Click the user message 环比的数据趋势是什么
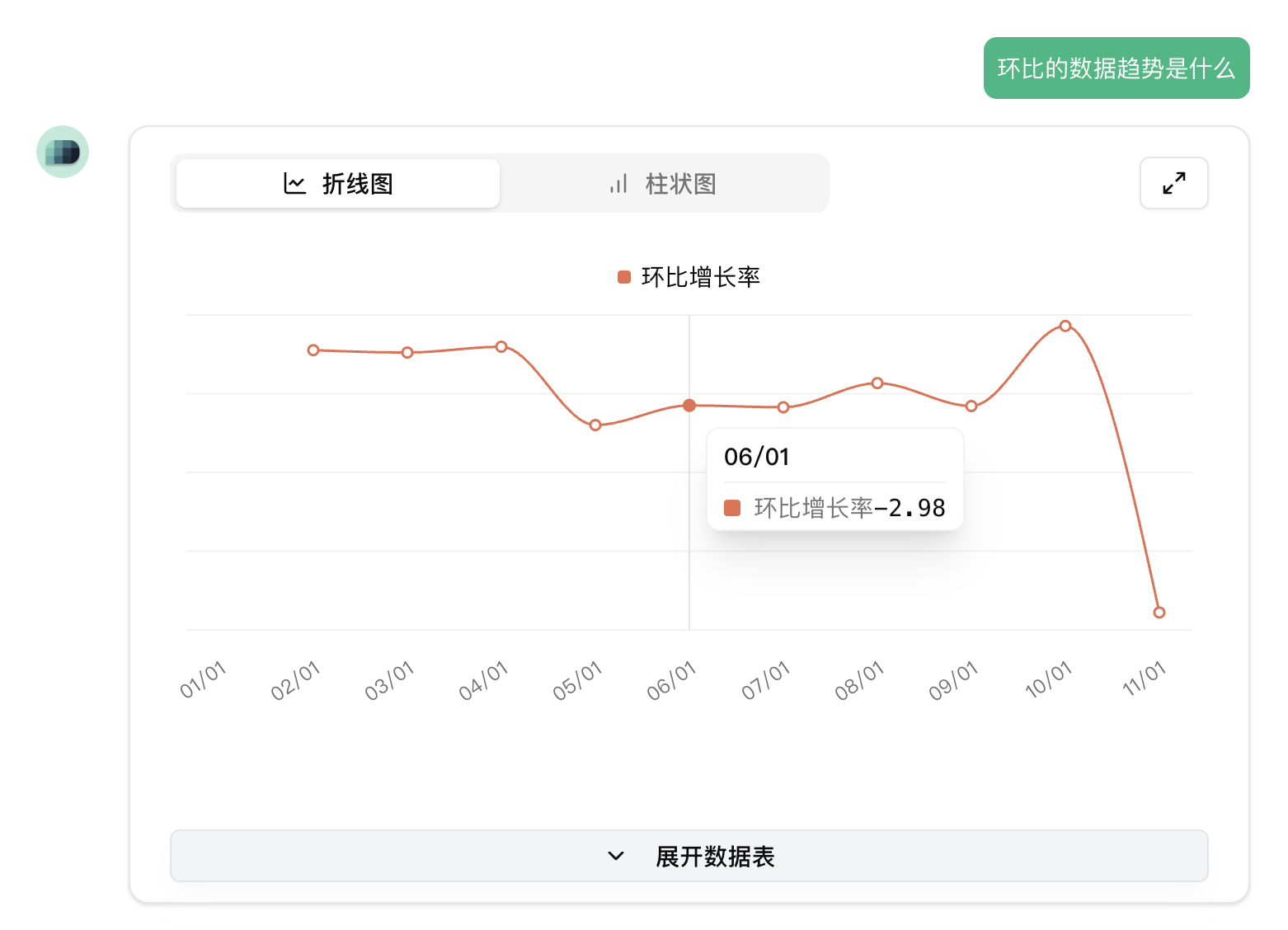 coord(1116,68)
